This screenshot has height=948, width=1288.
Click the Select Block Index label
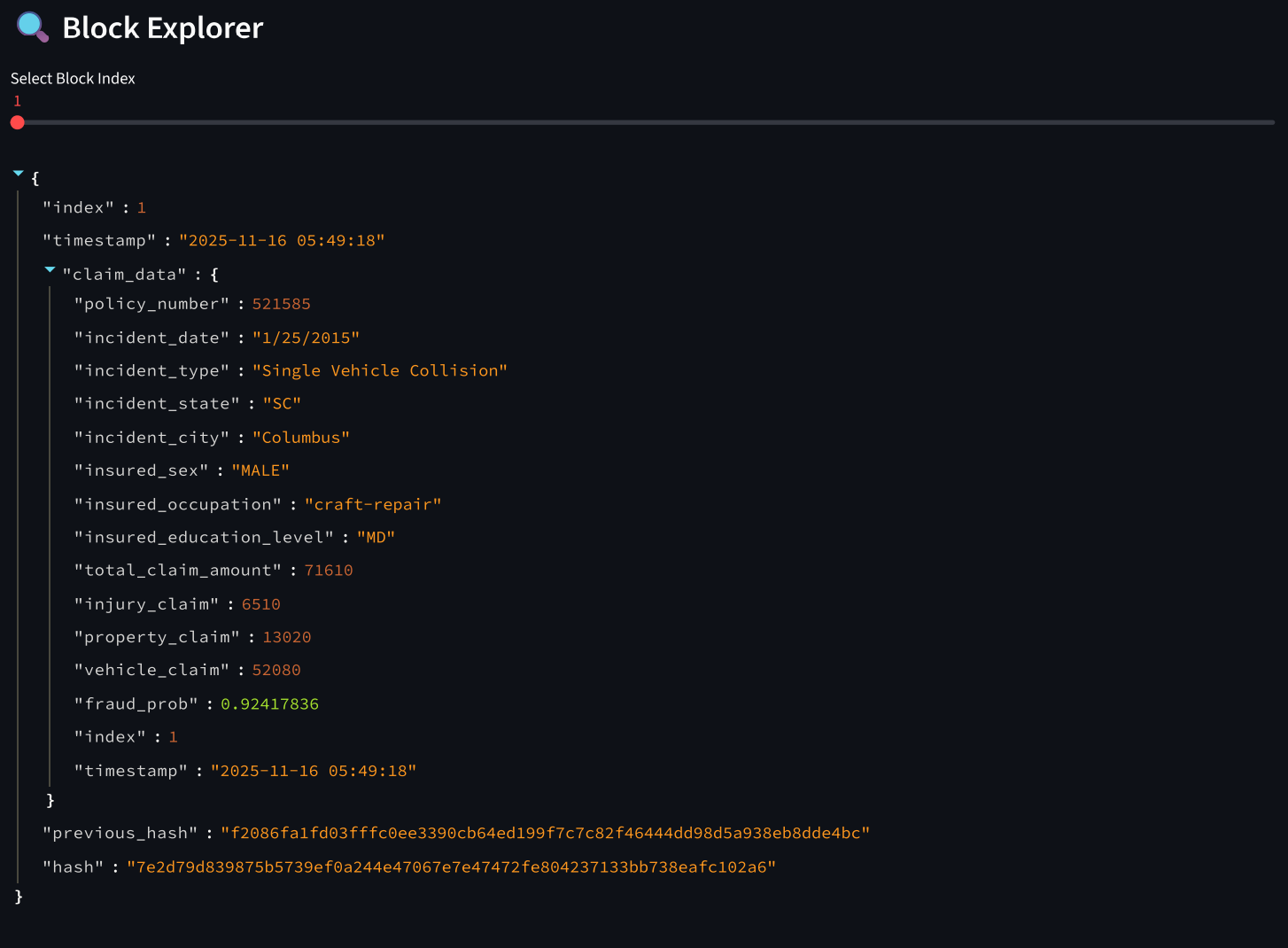(73, 79)
